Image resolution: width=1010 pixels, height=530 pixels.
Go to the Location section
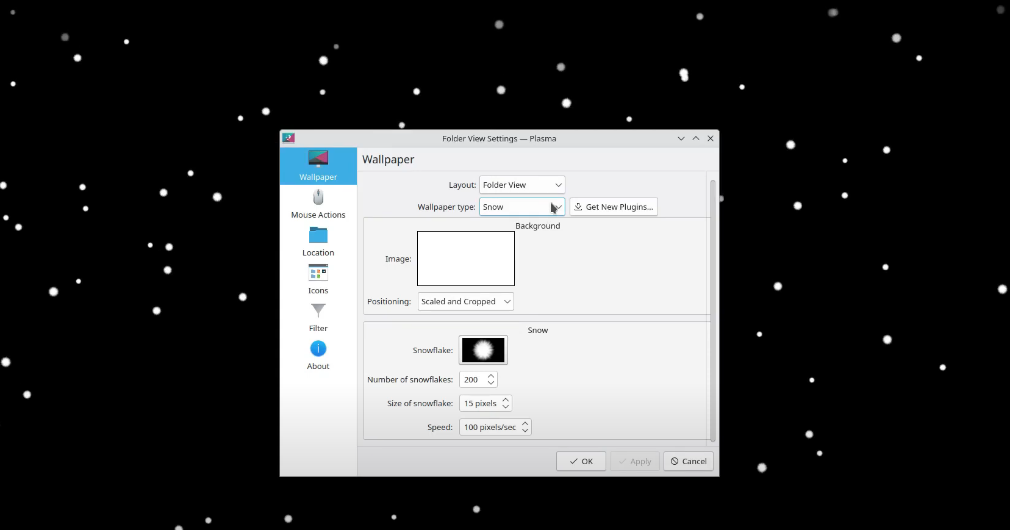click(x=318, y=241)
